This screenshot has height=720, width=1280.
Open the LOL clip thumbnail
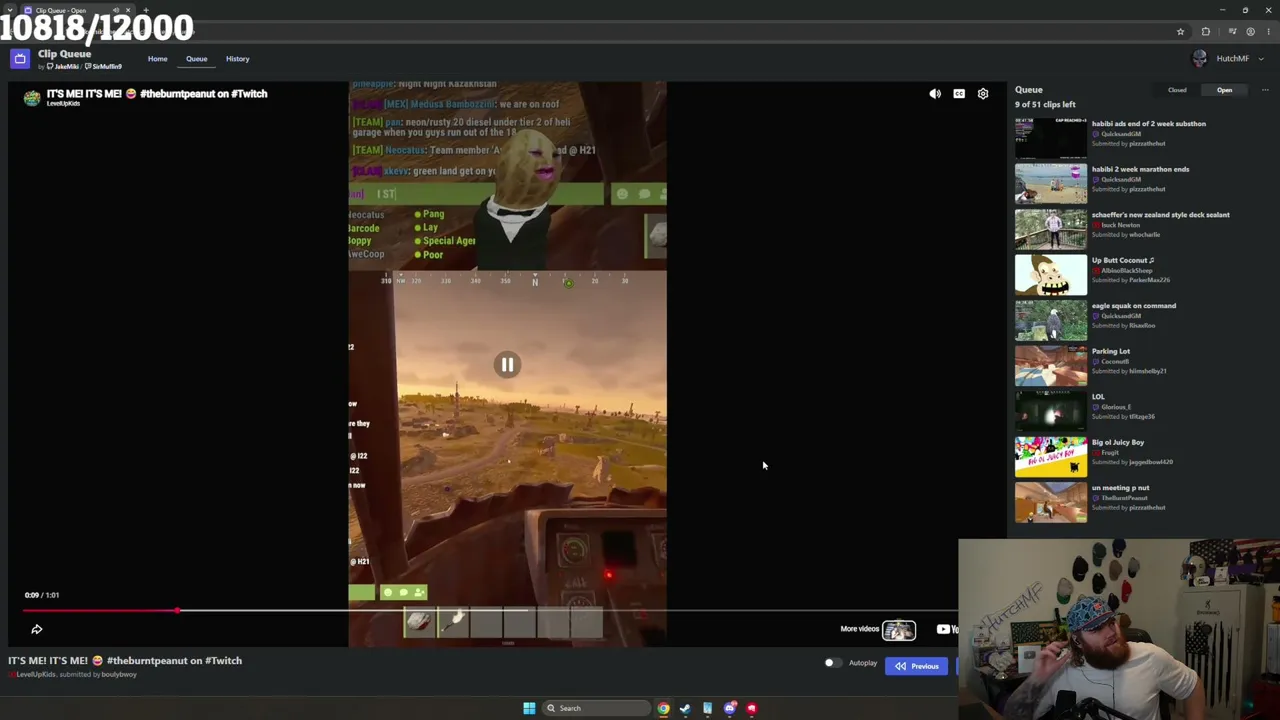pyautogui.click(x=1051, y=411)
